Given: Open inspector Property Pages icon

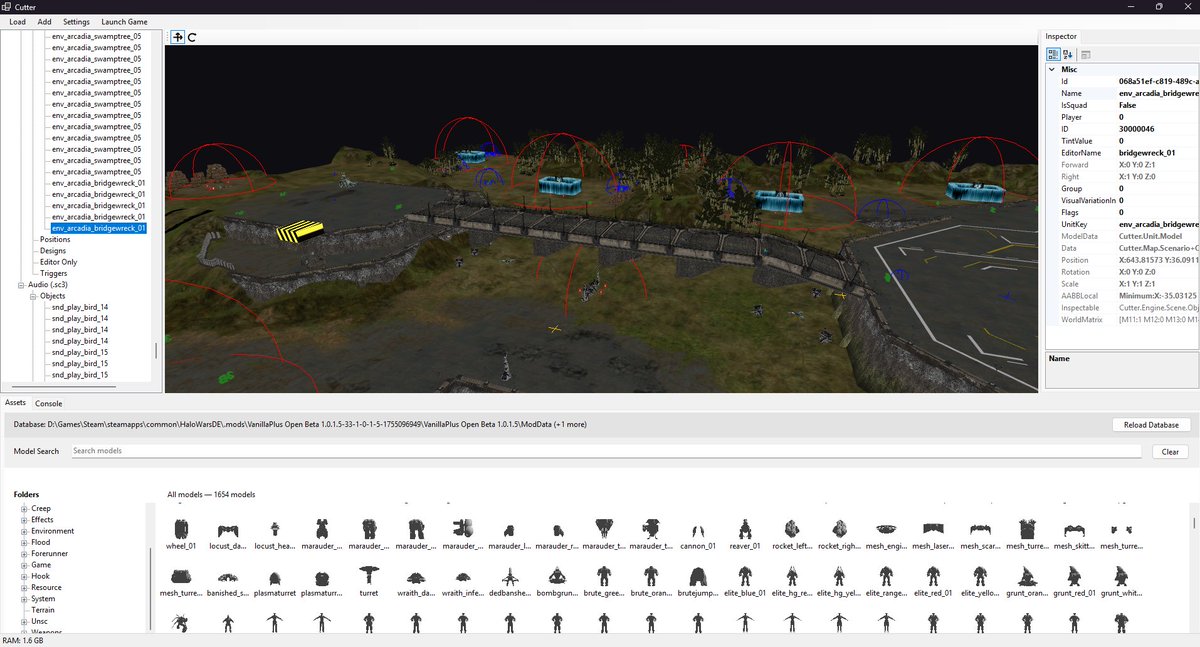Looking at the screenshot, I should pos(1086,54).
